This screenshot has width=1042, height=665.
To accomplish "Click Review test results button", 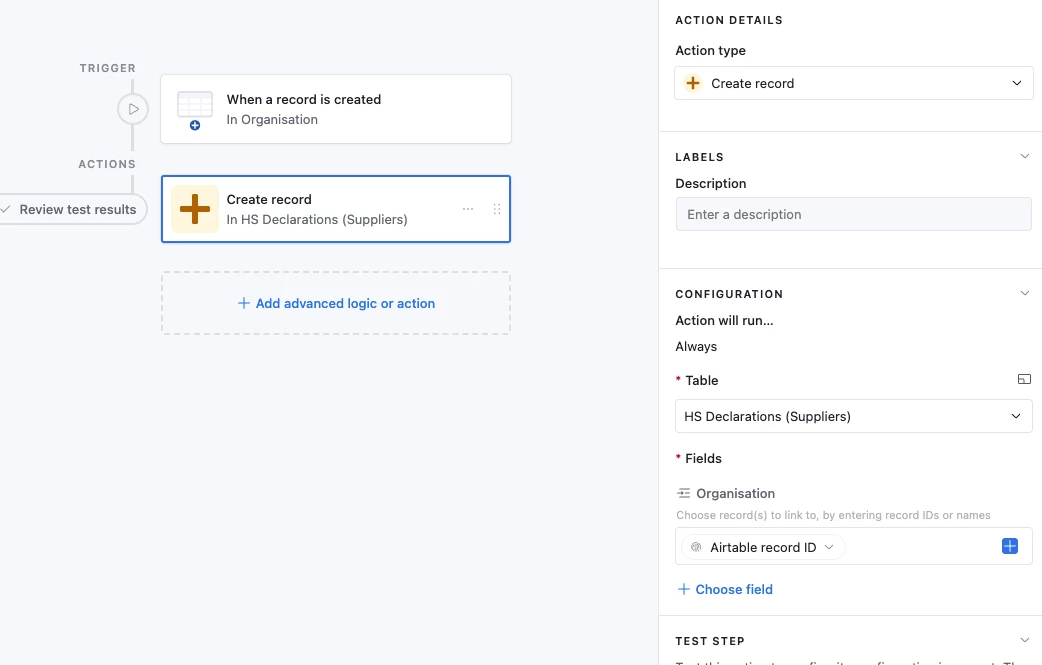I will [72, 209].
